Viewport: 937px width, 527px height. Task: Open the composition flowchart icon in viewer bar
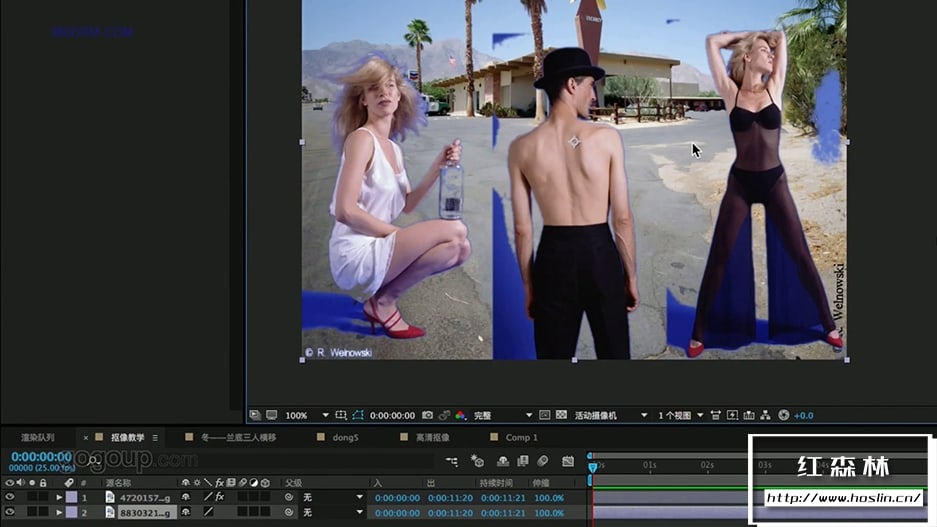coord(765,415)
